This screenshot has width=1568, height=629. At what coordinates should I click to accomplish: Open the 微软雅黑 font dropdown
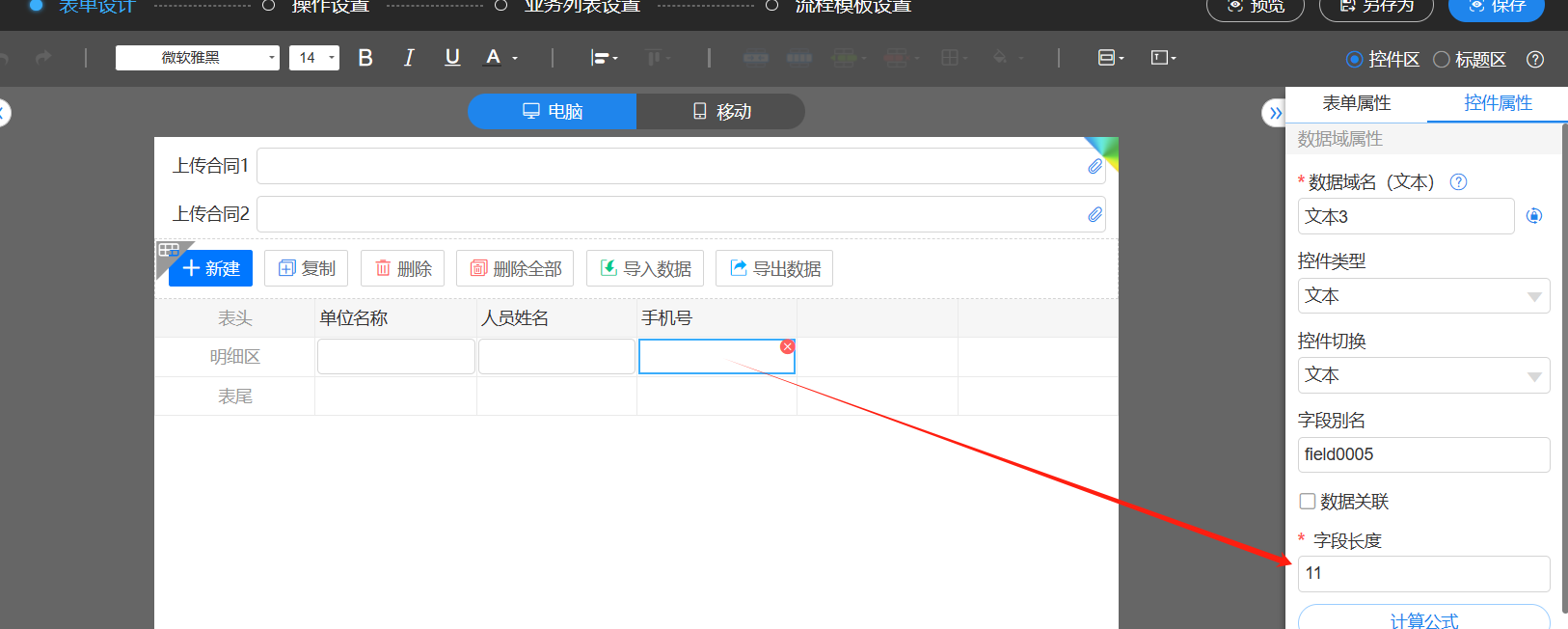(x=198, y=58)
